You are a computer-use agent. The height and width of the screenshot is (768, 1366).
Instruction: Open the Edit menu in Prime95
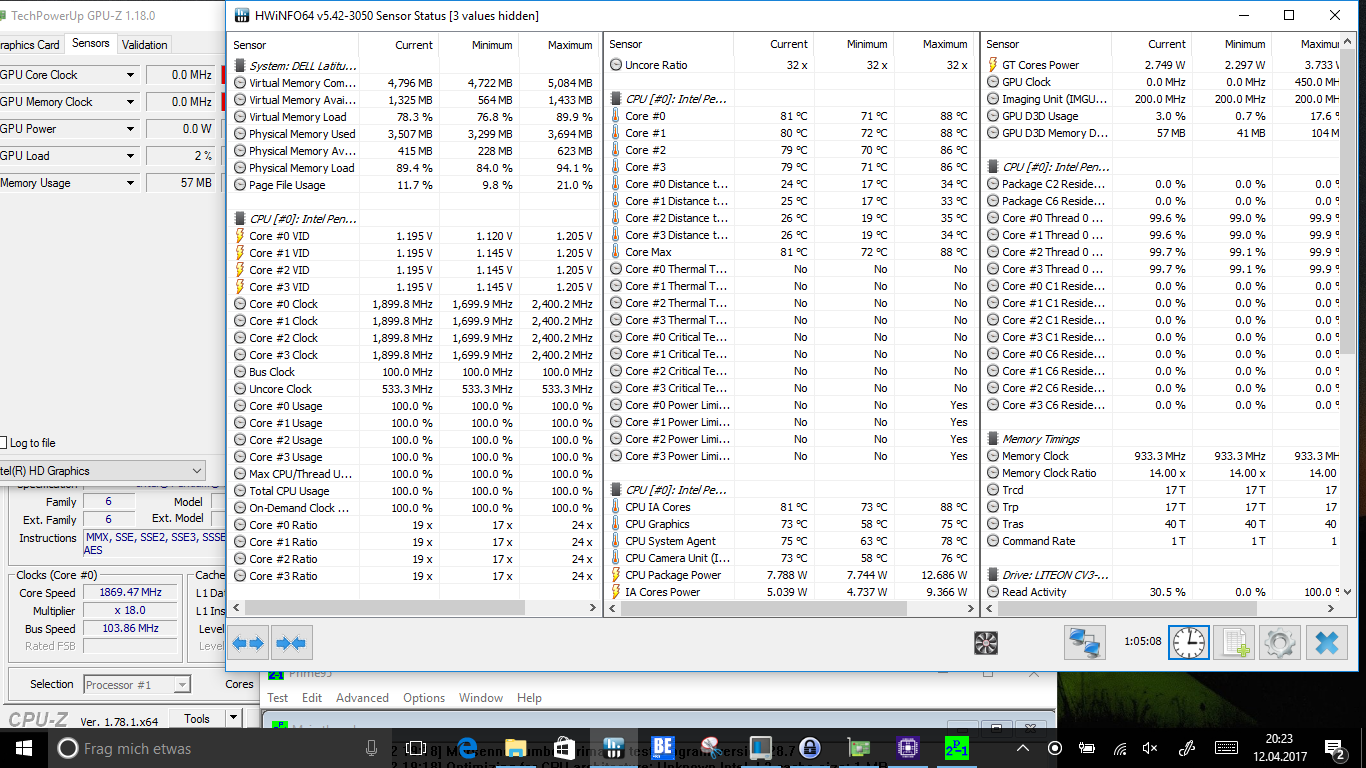click(x=312, y=698)
